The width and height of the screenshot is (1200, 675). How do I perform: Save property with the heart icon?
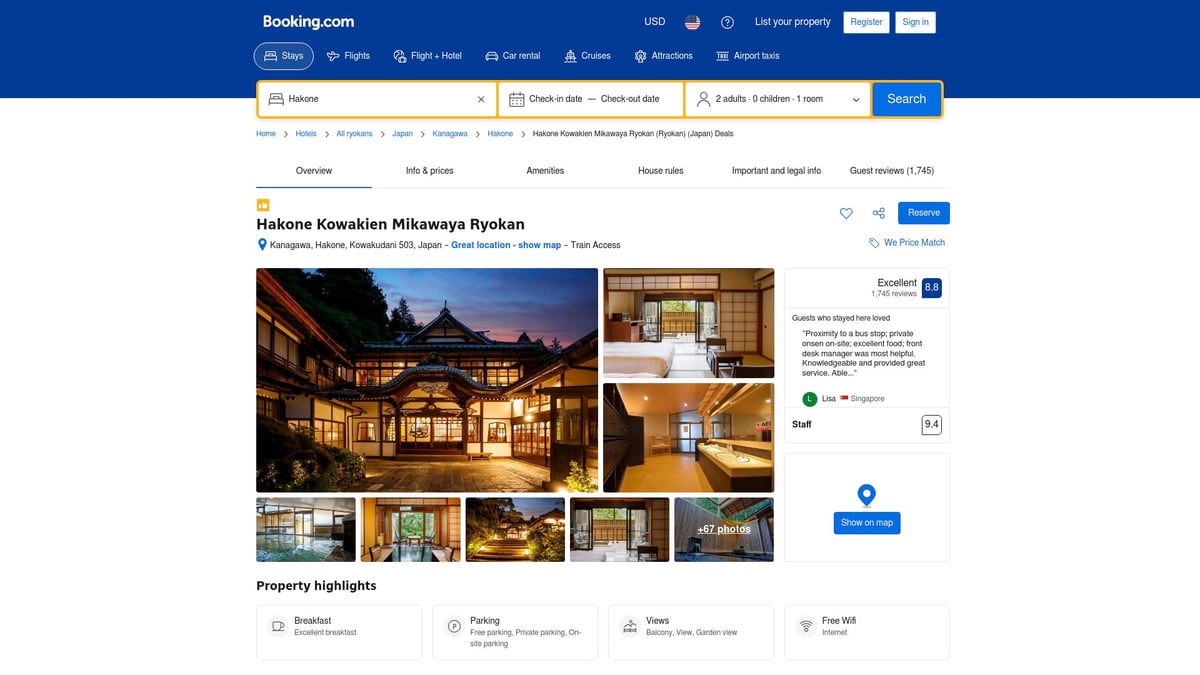(x=846, y=213)
